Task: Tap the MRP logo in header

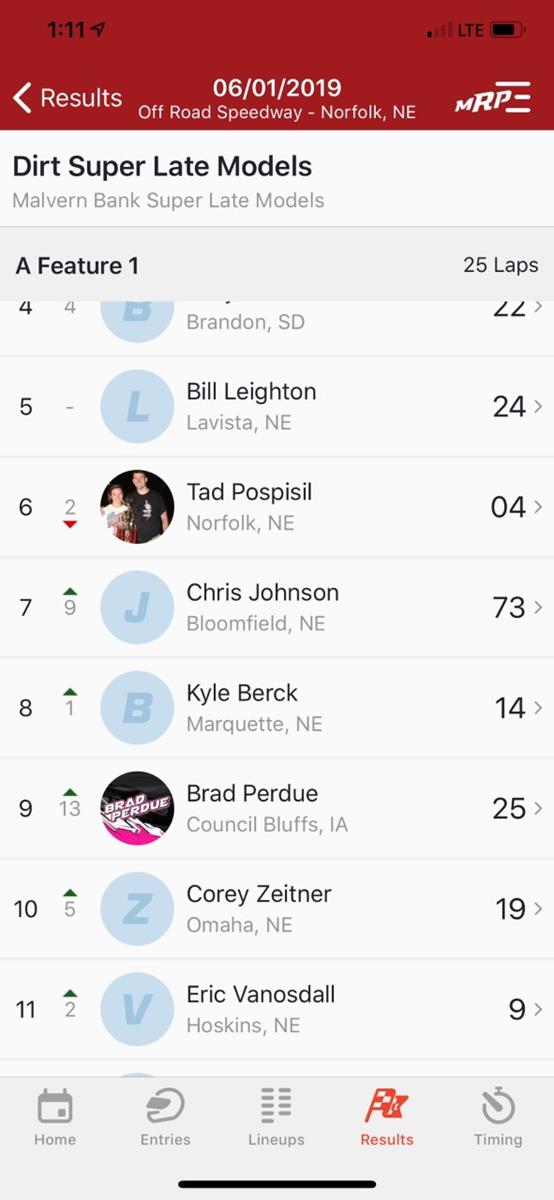Action: [x=493, y=97]
